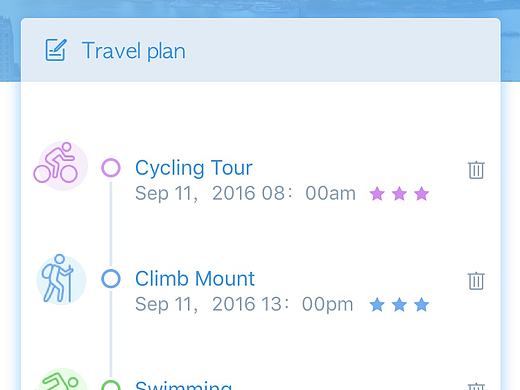Delete the Swimming entry with trash icon
The height and width of the screenshot is (390, 520).
476,386
